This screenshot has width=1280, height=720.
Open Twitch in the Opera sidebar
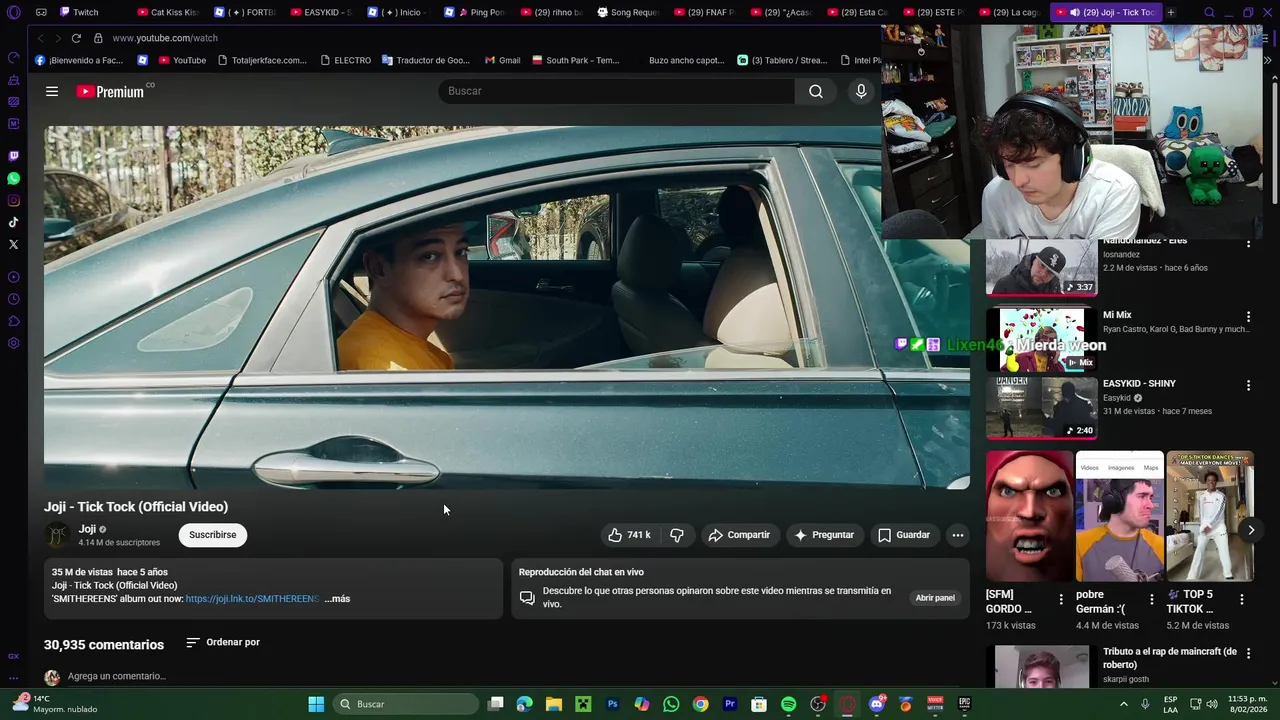tap(13, 156)
